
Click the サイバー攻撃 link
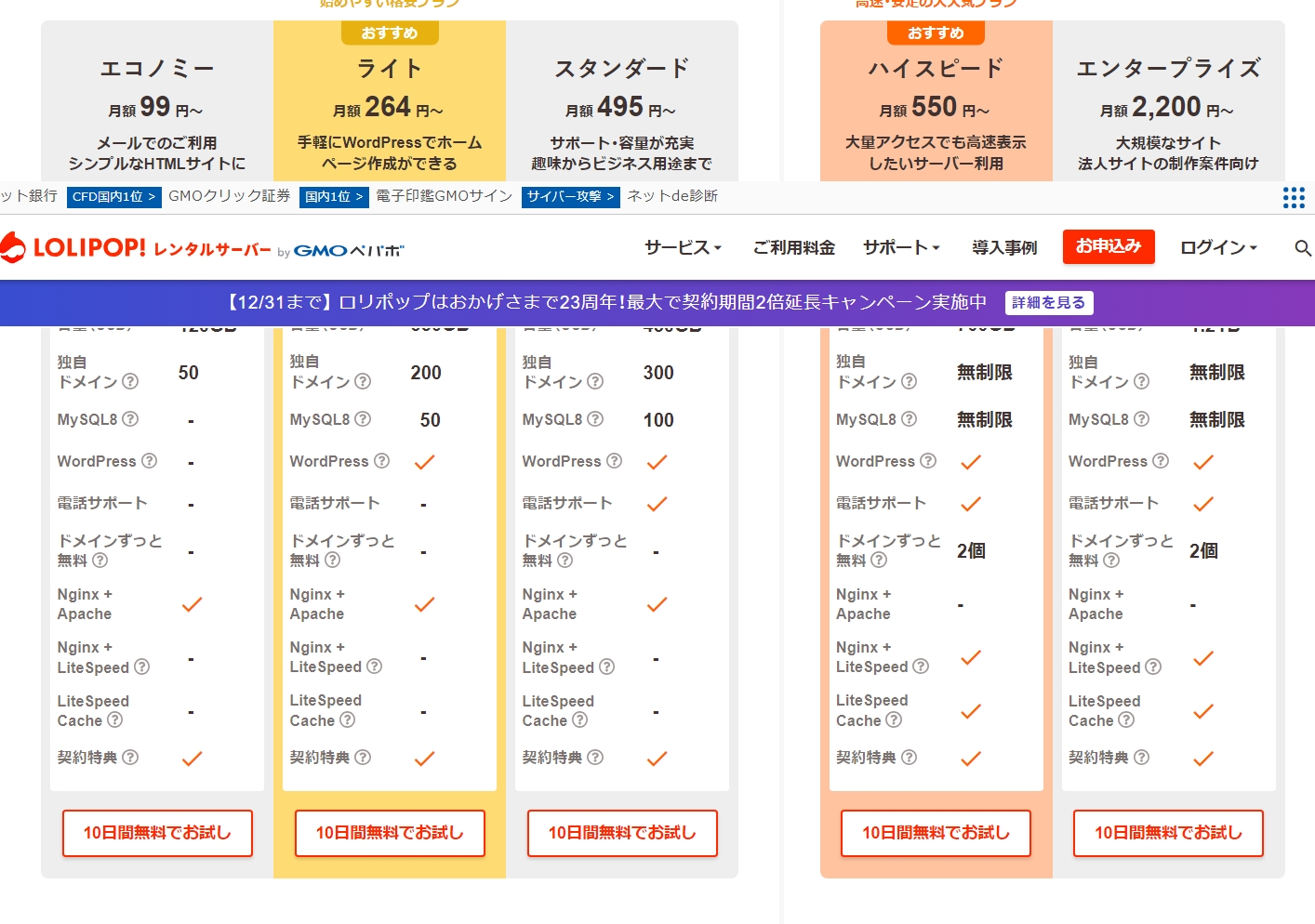click(570, 197)
